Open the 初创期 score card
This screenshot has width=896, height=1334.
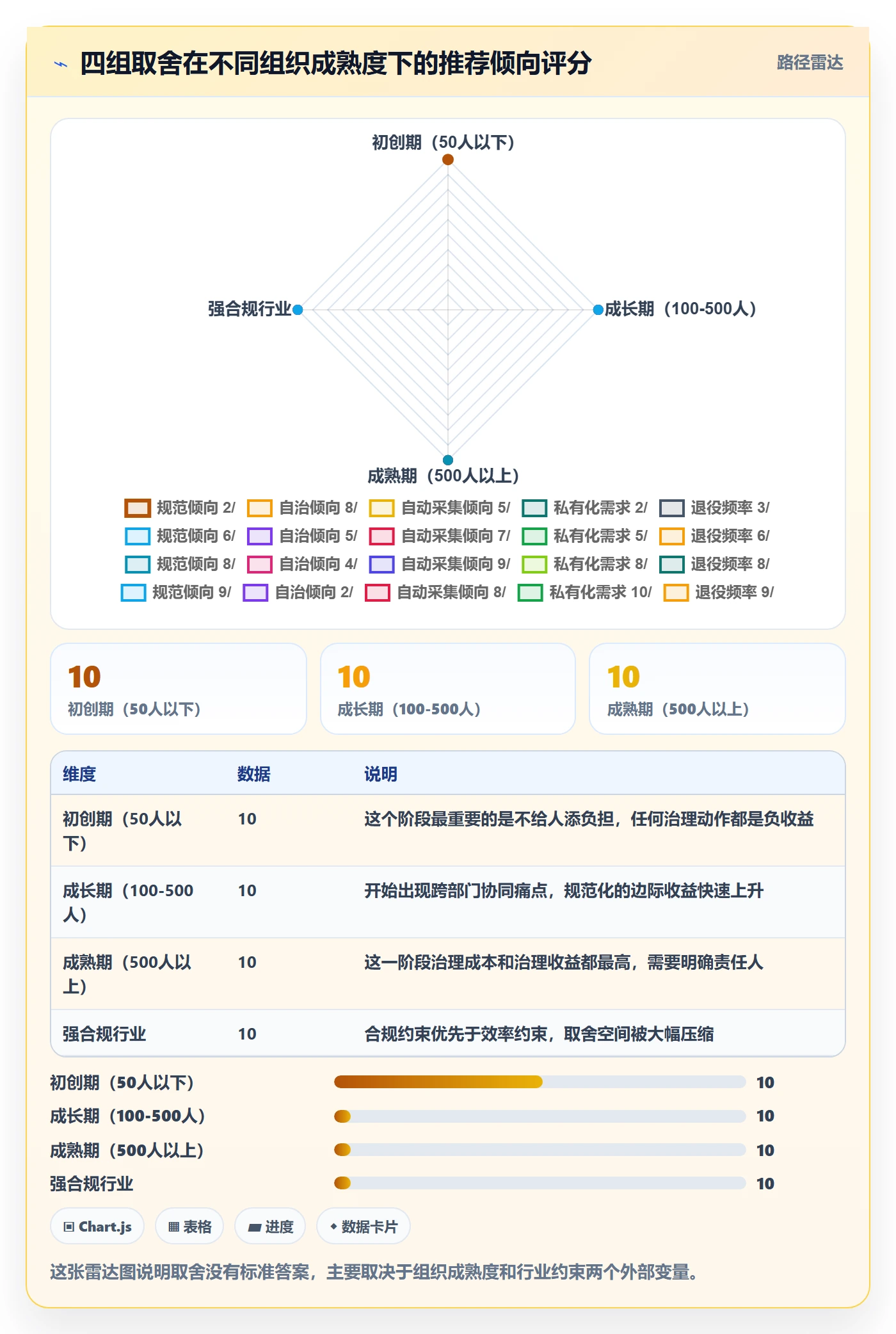point(179,689)
